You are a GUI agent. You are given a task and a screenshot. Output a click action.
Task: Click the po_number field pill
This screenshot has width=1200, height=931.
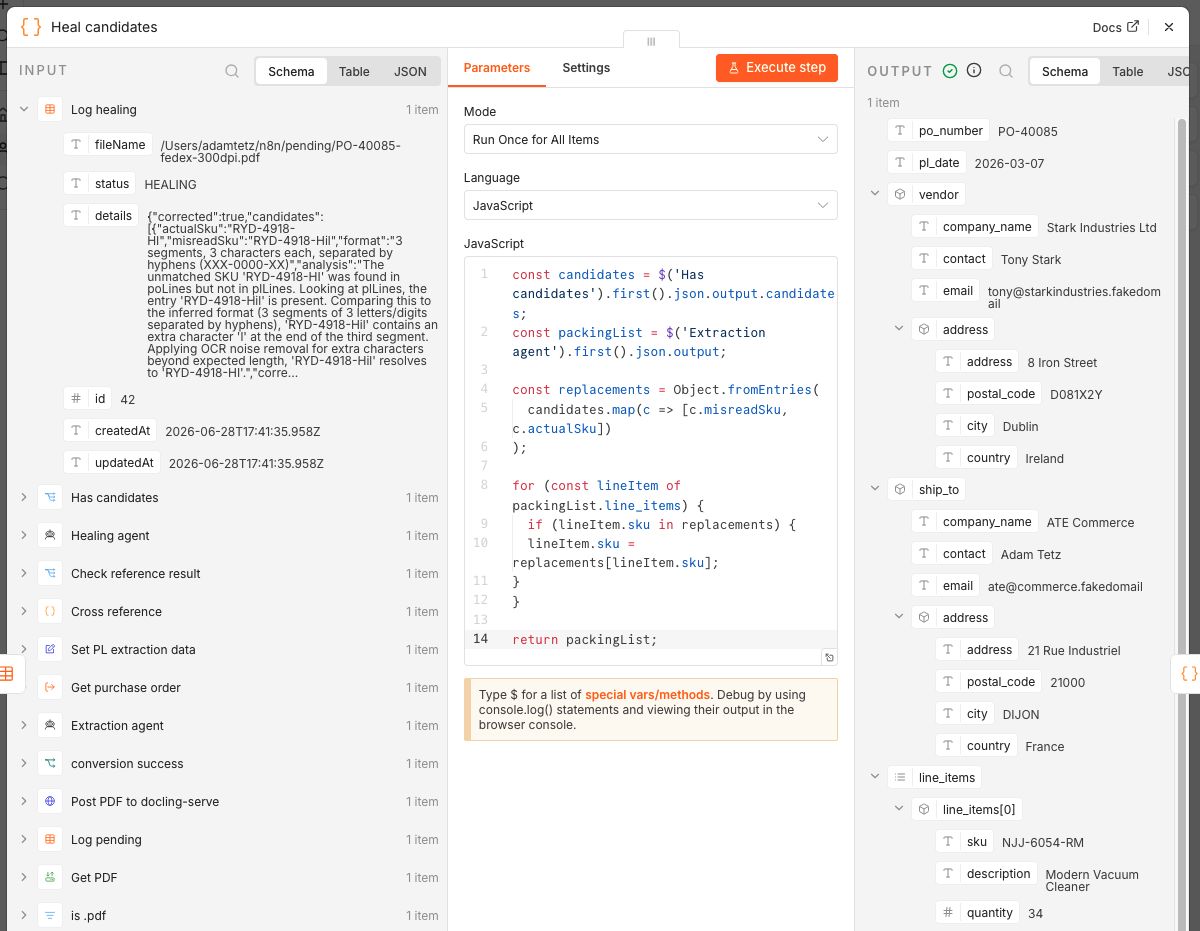[939, 131]
